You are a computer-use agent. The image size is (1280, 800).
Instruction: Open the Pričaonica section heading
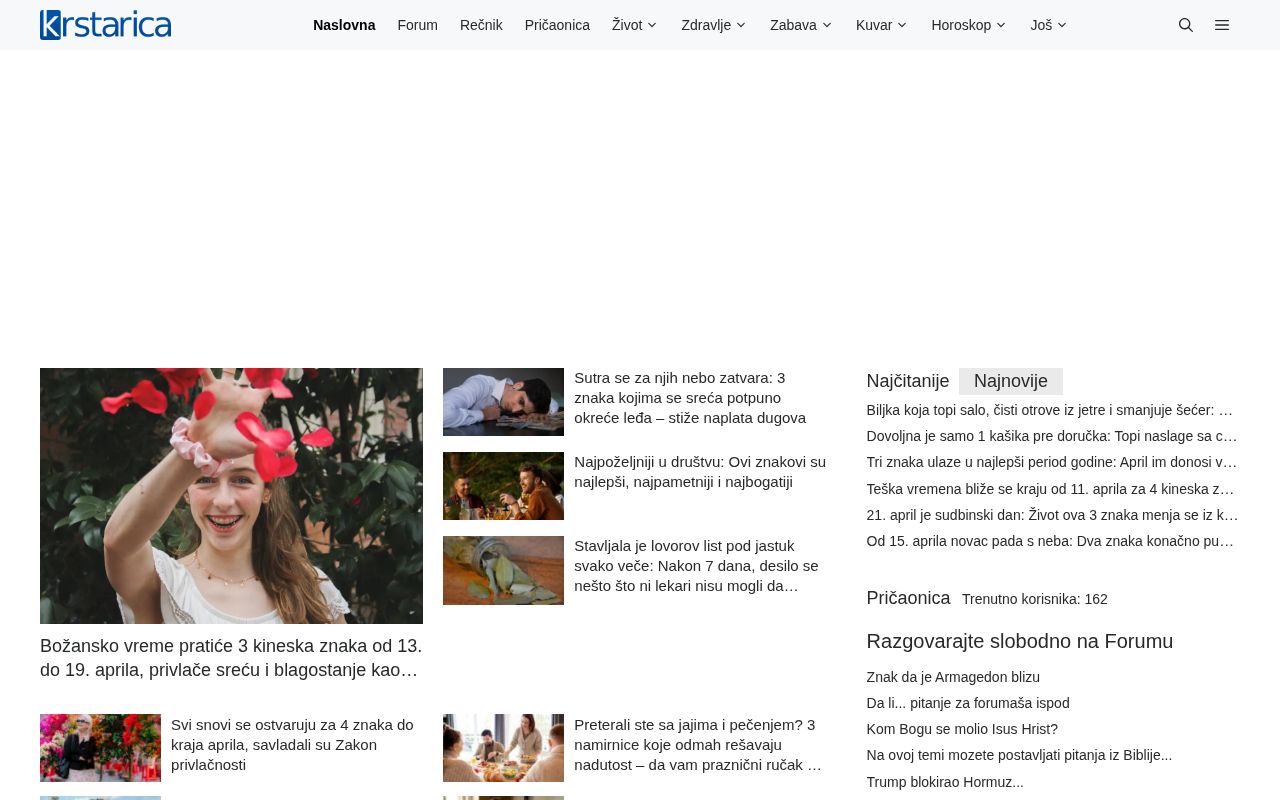click(908, 598)
